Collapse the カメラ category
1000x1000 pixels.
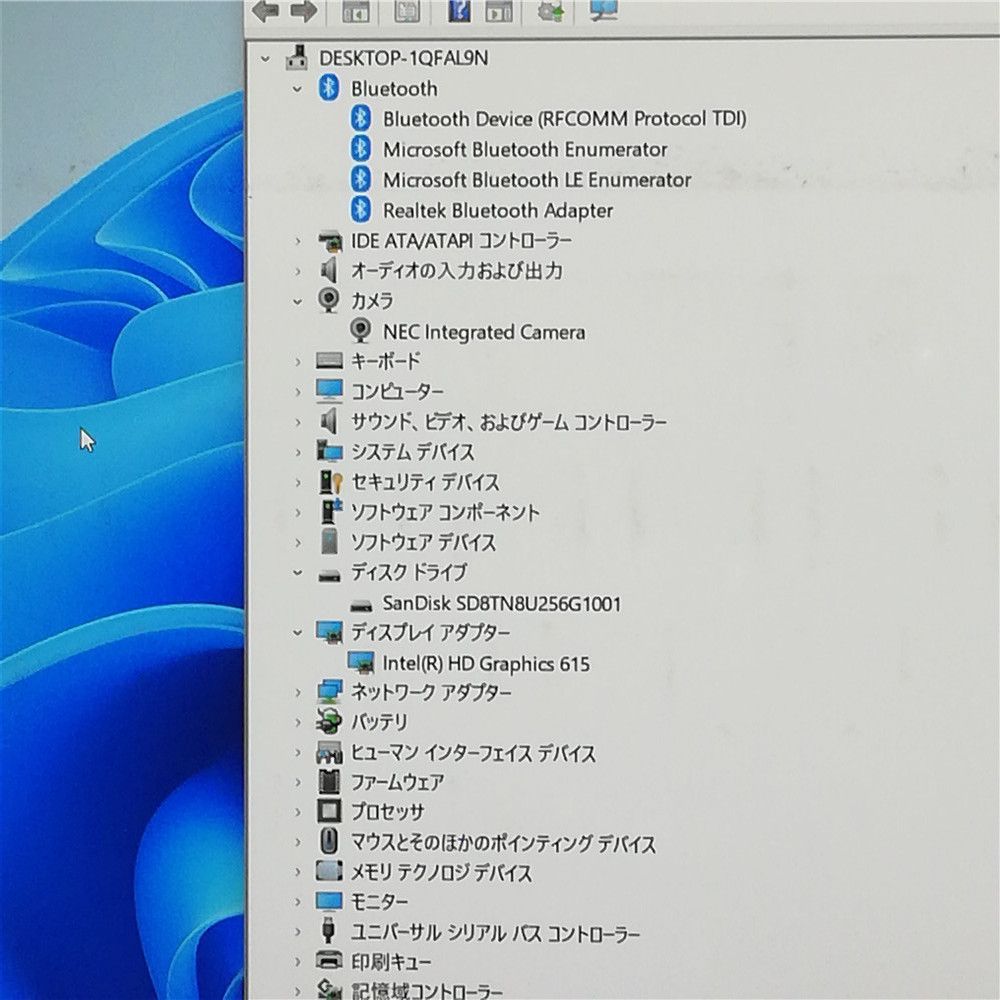tap(297, 302)
